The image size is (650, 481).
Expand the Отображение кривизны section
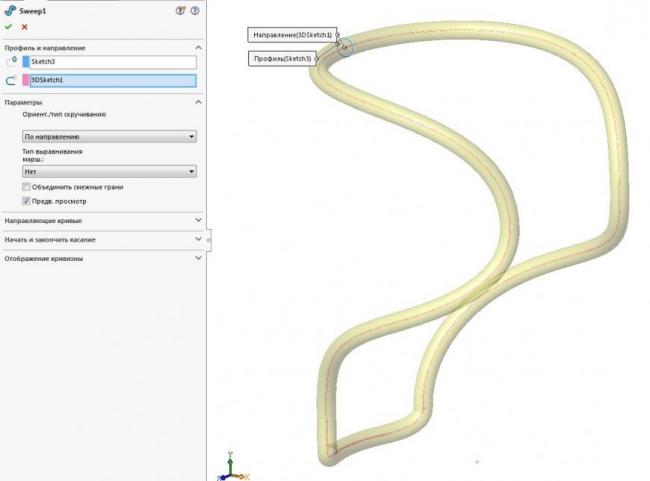pos(199,258)
